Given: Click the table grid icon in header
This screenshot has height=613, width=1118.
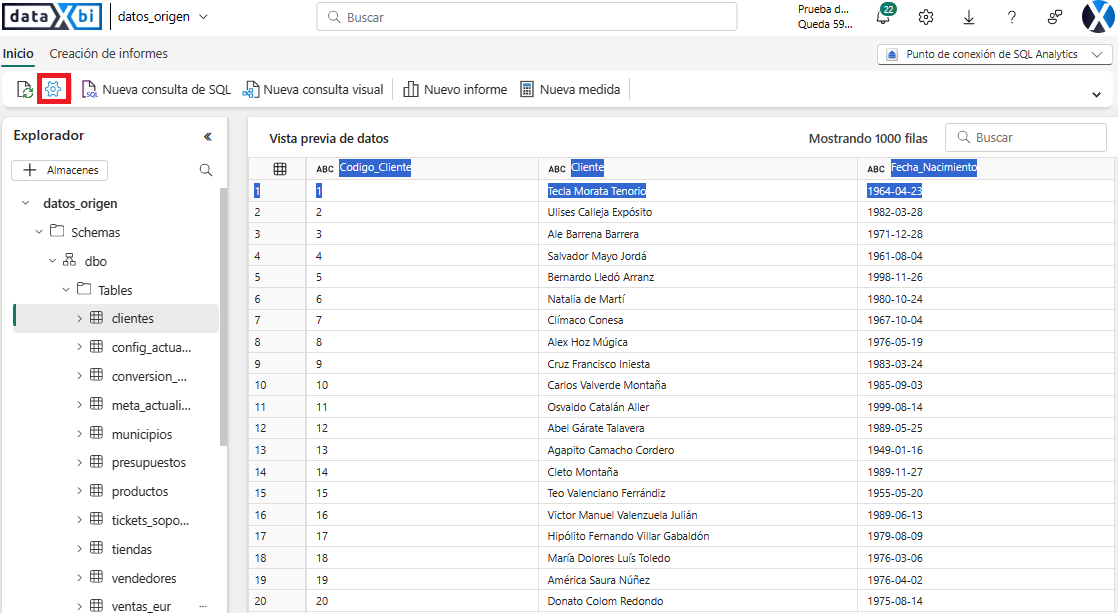Looking at the screenshot, I should pyautogui.click(x=280, y=168).
